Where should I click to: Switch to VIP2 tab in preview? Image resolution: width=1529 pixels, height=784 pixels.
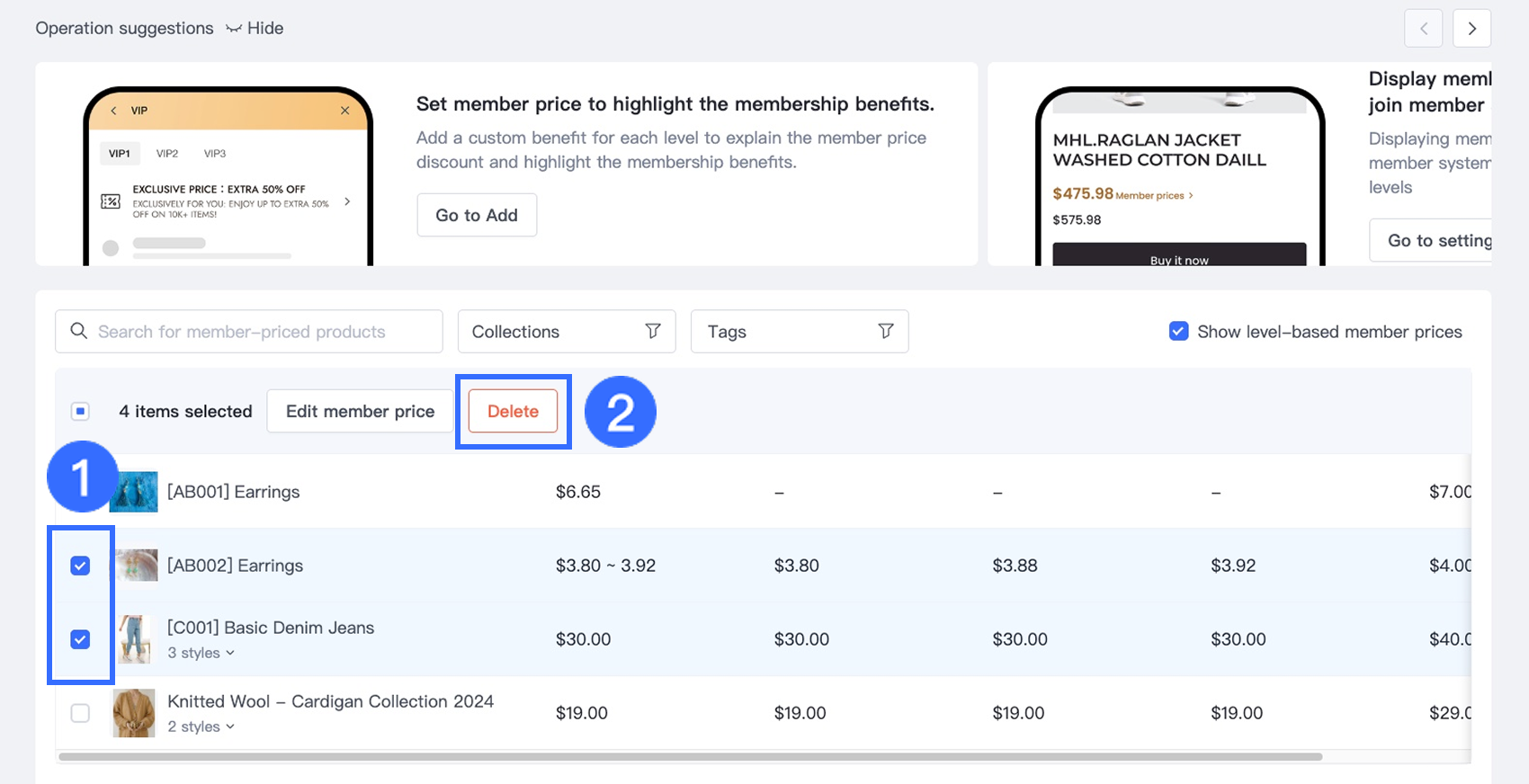(x=167, y=154)
